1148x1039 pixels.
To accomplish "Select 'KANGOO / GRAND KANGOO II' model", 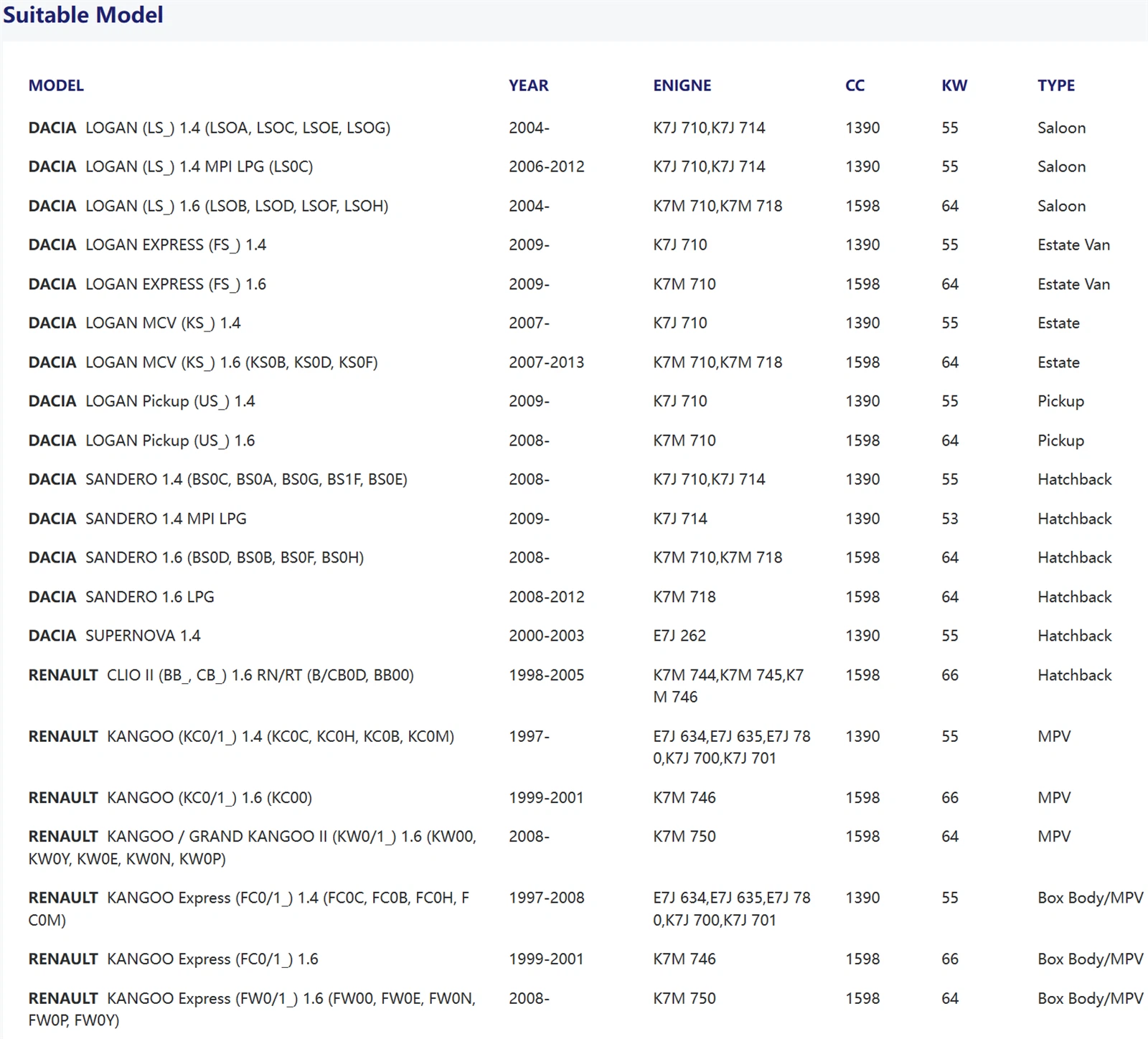I will point(253,847).
